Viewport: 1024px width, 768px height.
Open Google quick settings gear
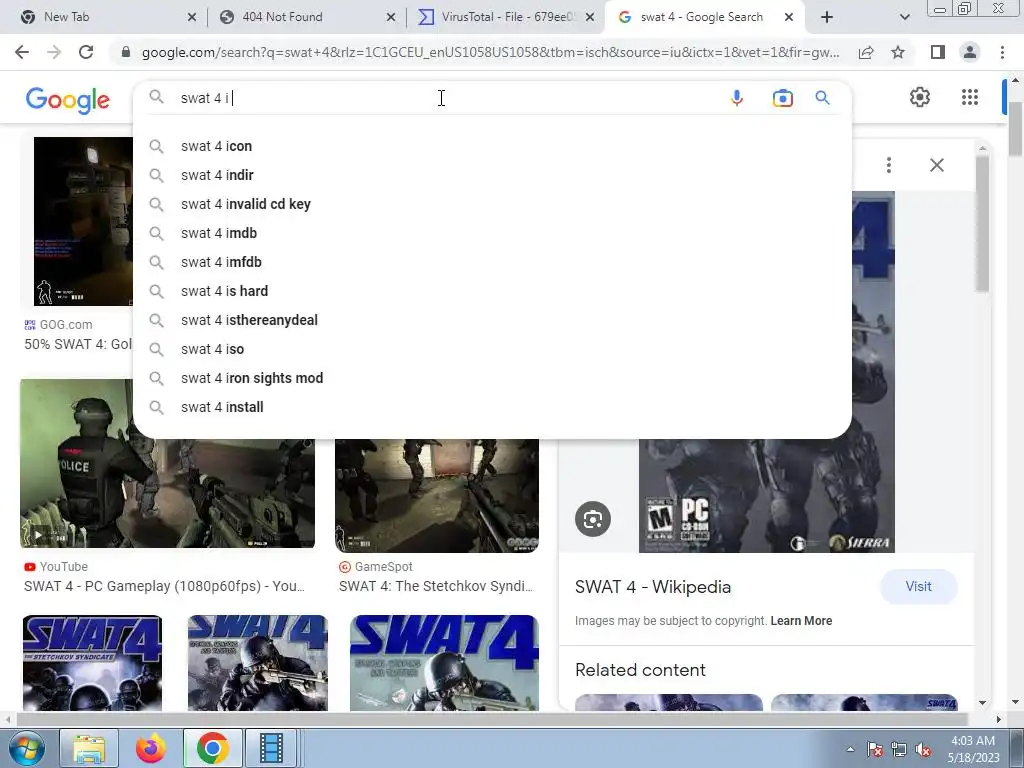tap(920, 97)
